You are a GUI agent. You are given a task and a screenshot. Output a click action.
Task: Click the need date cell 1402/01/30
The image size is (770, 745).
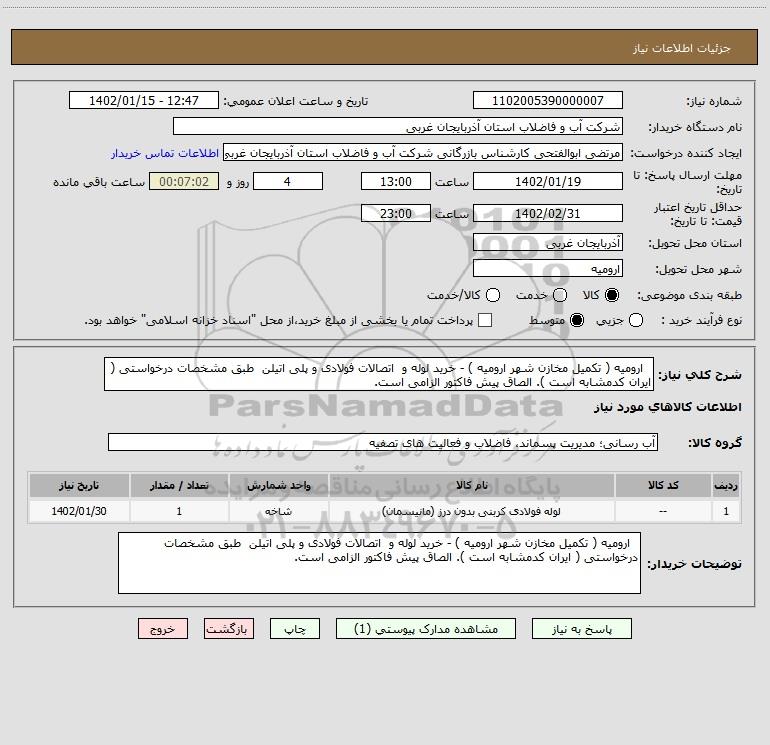pos(79,511)
